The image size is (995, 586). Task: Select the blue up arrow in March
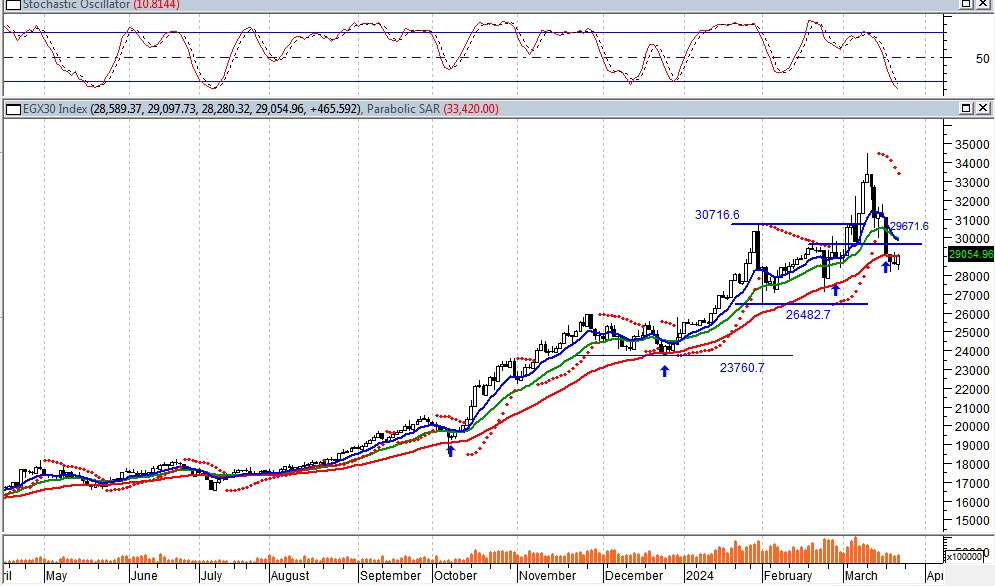tap(886, 267)
